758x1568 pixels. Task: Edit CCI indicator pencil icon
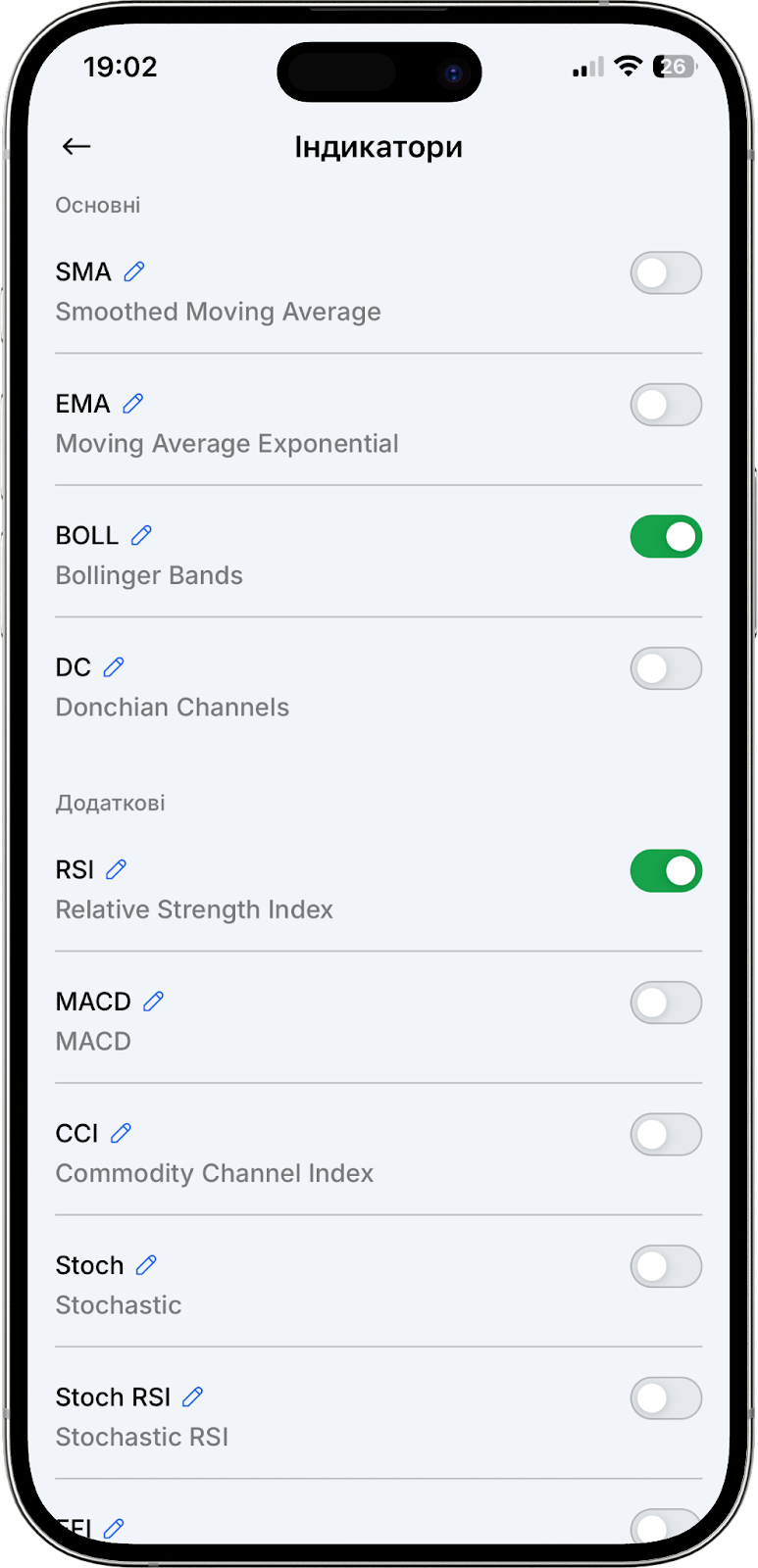pyautogui.click(x=122, y=1133)
